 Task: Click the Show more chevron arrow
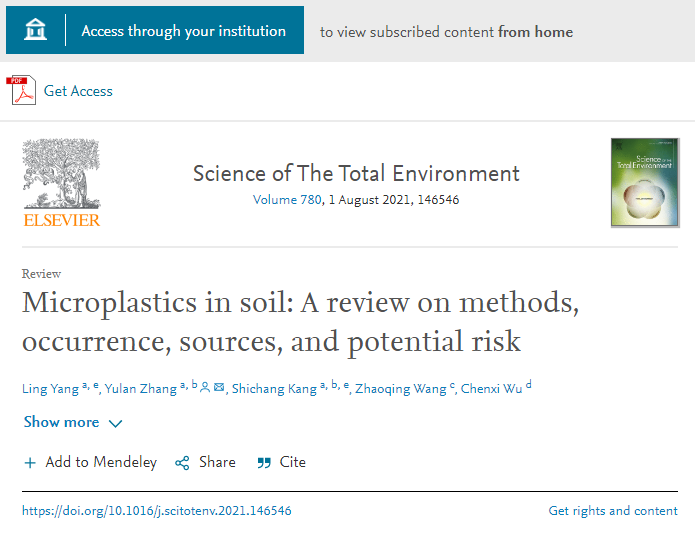click(115, 423)
